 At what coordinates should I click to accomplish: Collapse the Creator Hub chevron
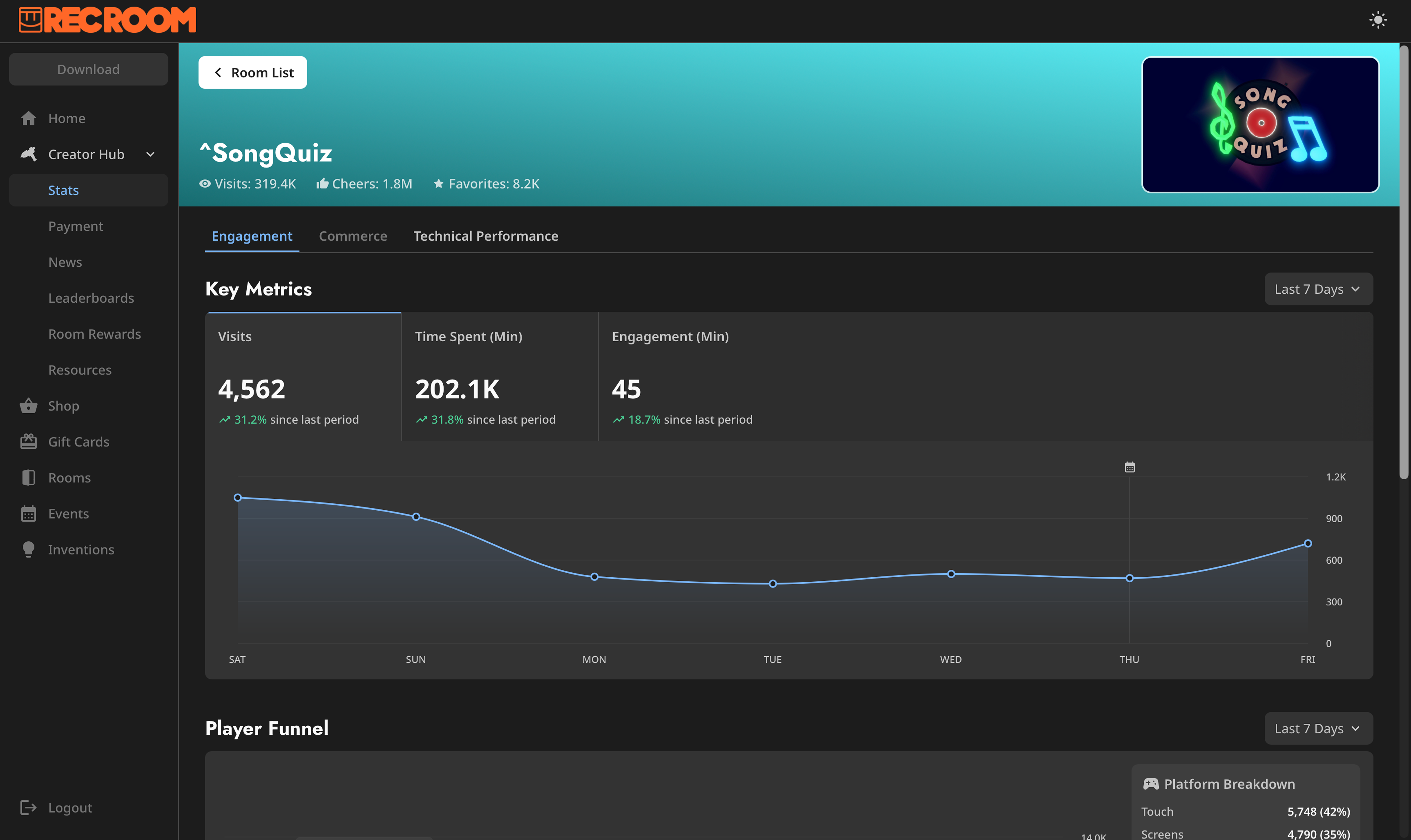tap(150, 155)
